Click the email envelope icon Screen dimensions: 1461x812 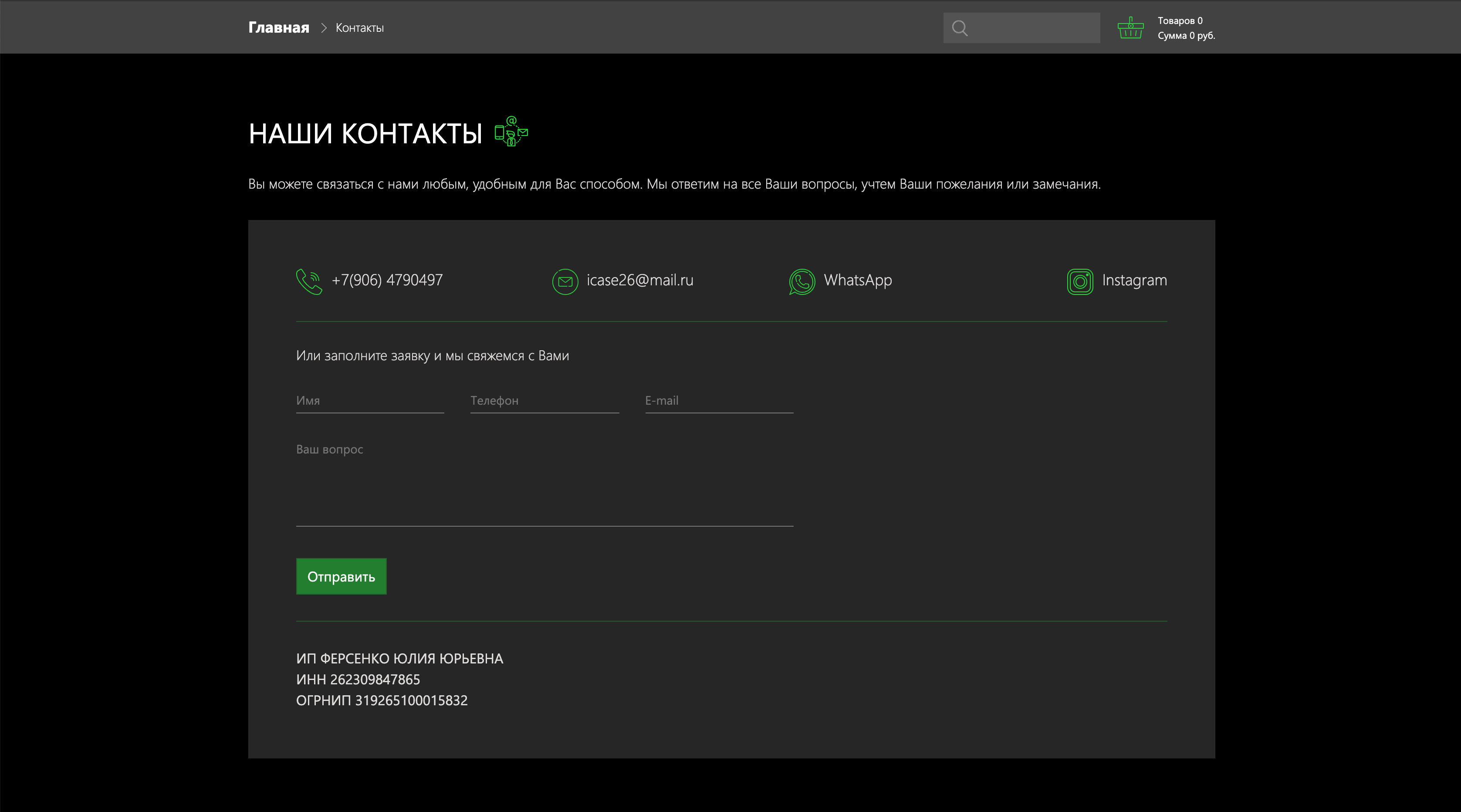pyautogui.click(x=565, y=281)
